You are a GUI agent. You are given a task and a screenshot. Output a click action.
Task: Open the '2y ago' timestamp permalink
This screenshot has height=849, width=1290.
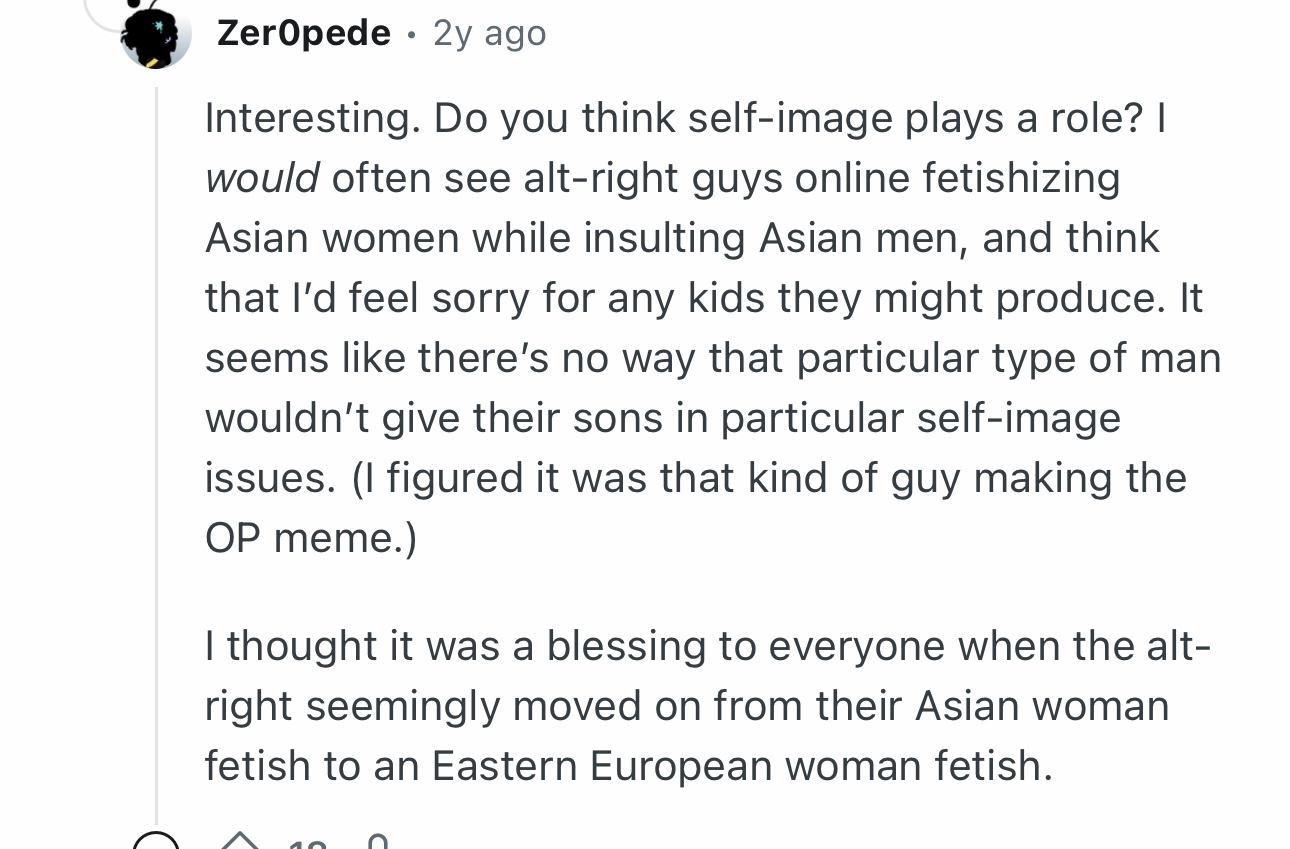(489, 34)
